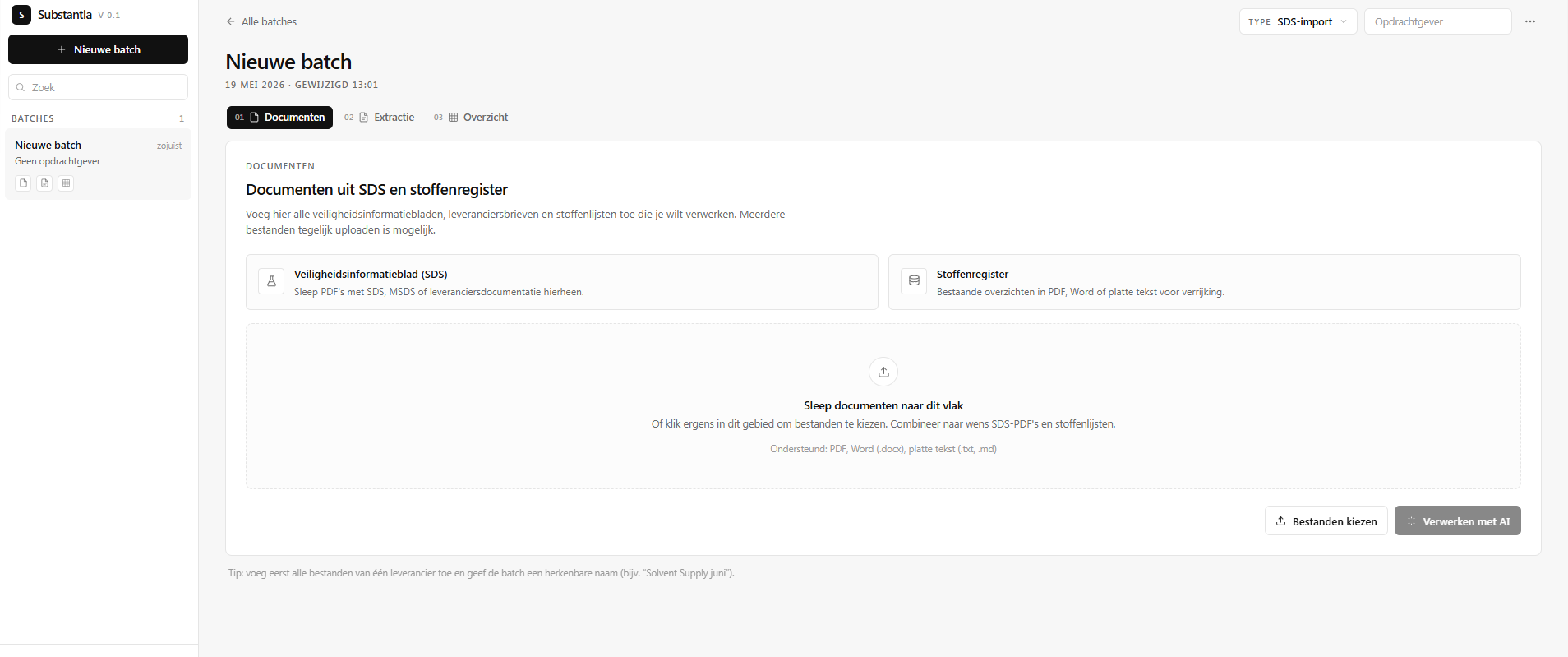Click the Ondersteund file formats text
1568x657 pixels.
[883, 449]
